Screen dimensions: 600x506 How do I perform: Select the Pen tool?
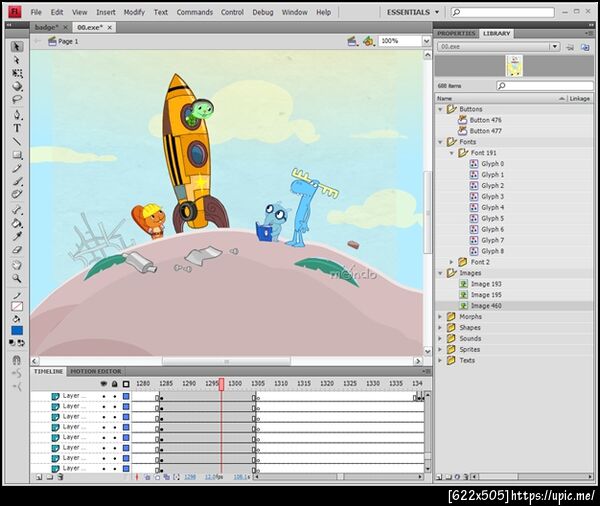pos(16,114)
